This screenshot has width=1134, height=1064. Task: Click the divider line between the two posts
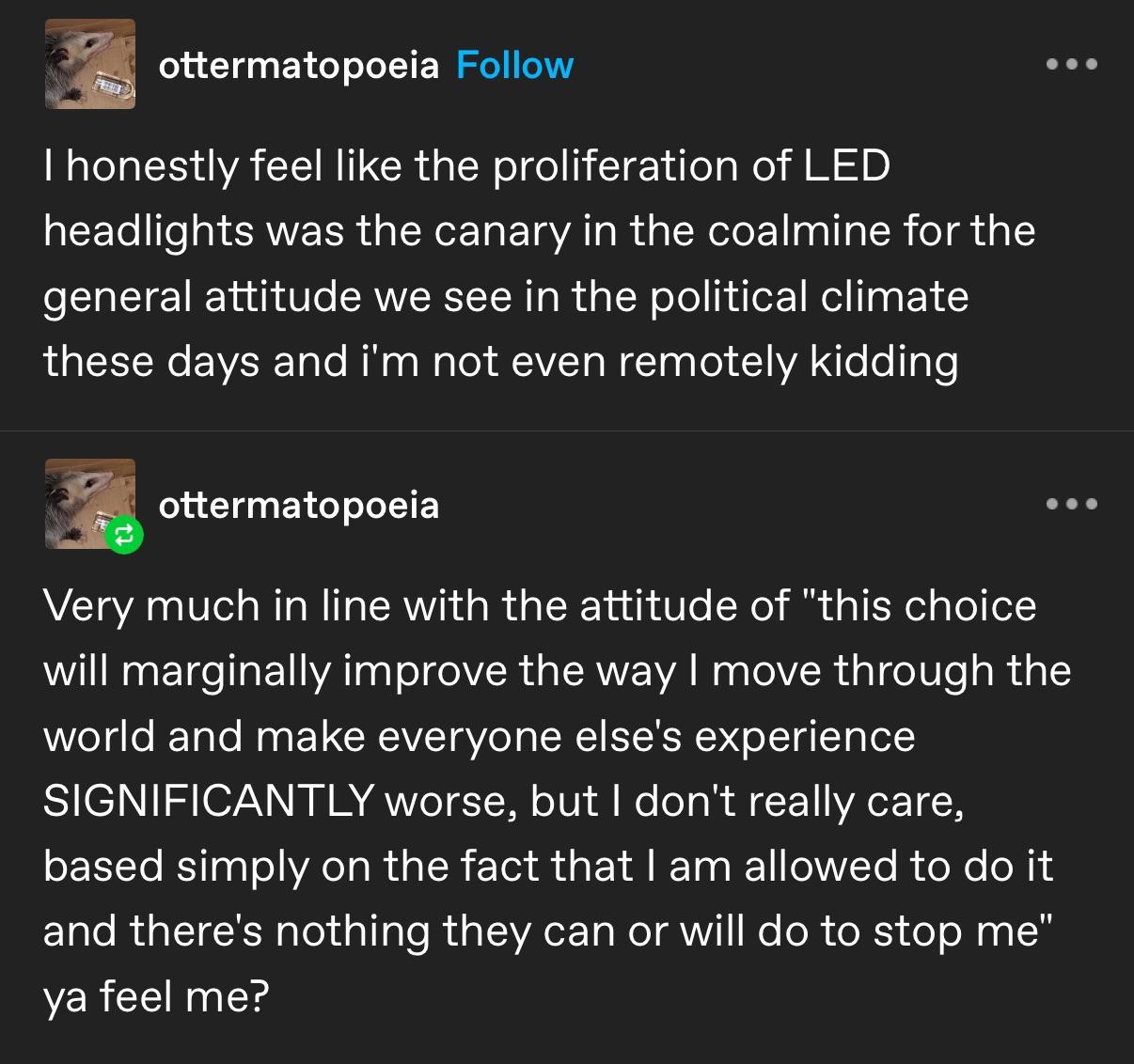point(567,431)
